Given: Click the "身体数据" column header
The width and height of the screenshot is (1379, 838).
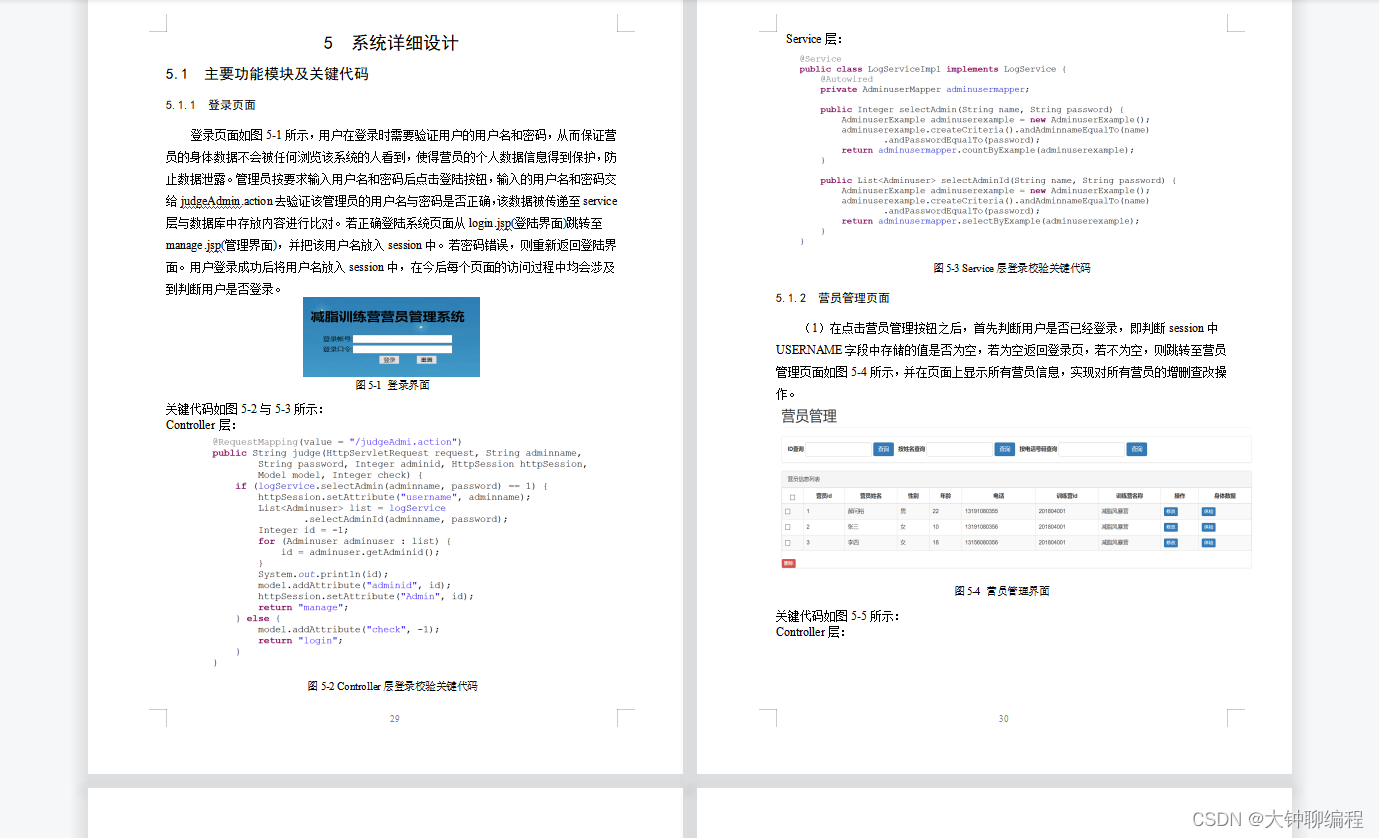Looking at the screenshot, I should pos(1225,496).
